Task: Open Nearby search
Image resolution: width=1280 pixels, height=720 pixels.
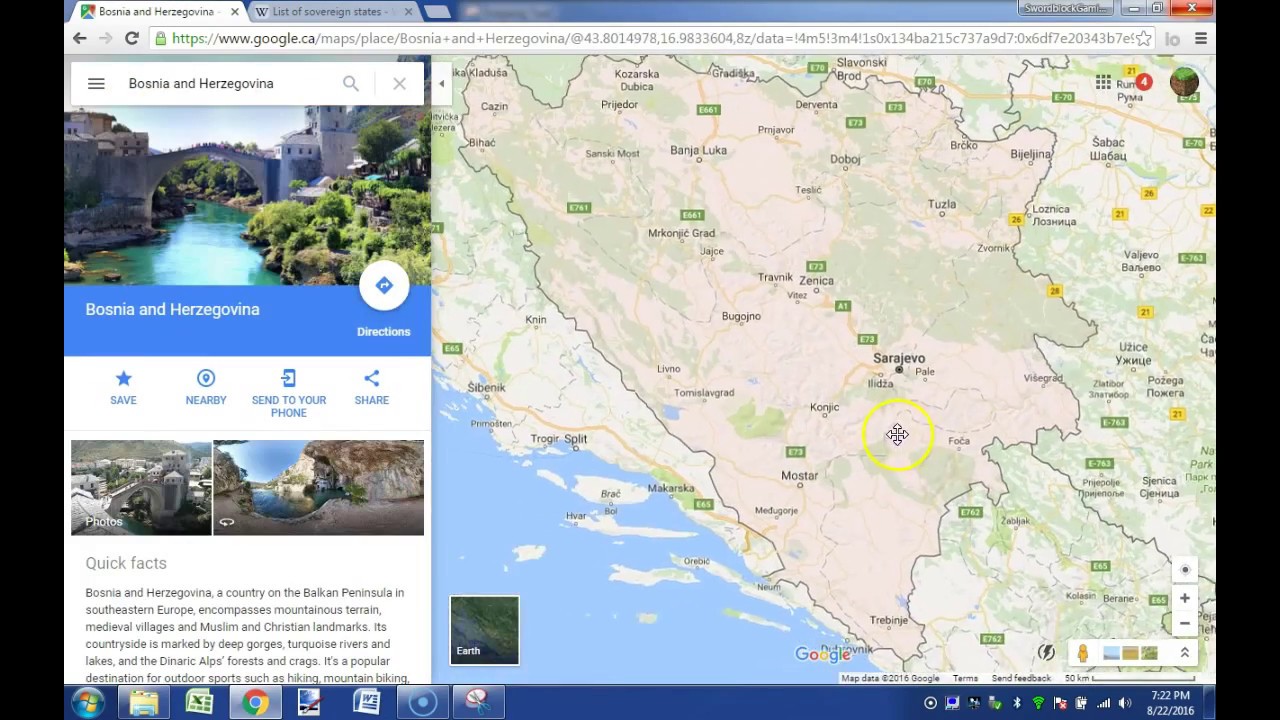Action: [206, 387]
